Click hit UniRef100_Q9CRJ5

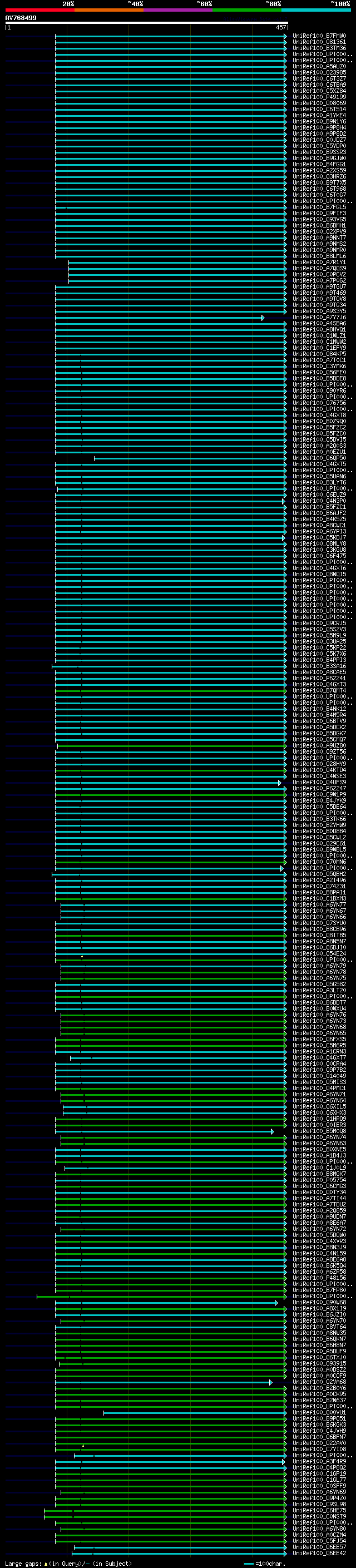coord(319,624)
